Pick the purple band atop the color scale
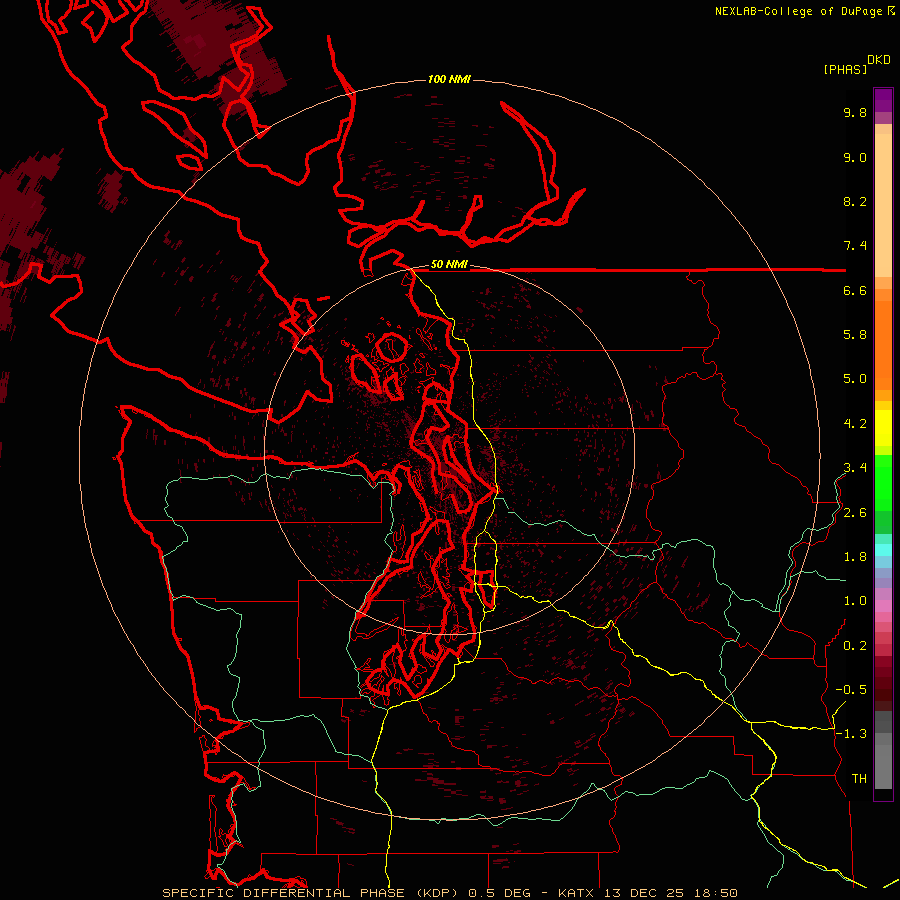The image size is (900, 900). pos(883,100)
